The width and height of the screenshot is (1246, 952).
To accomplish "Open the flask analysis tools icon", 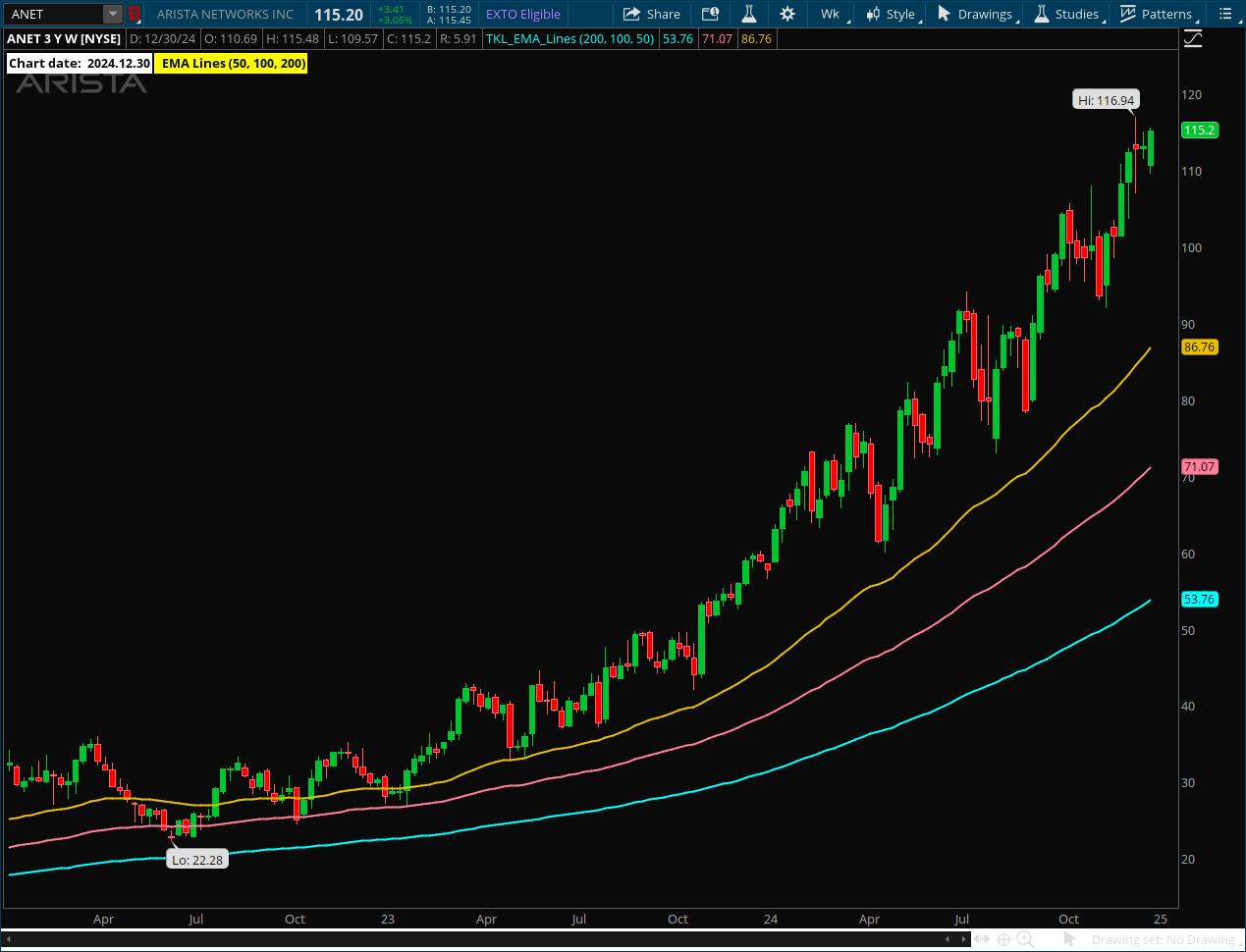I will coord(748,14).
